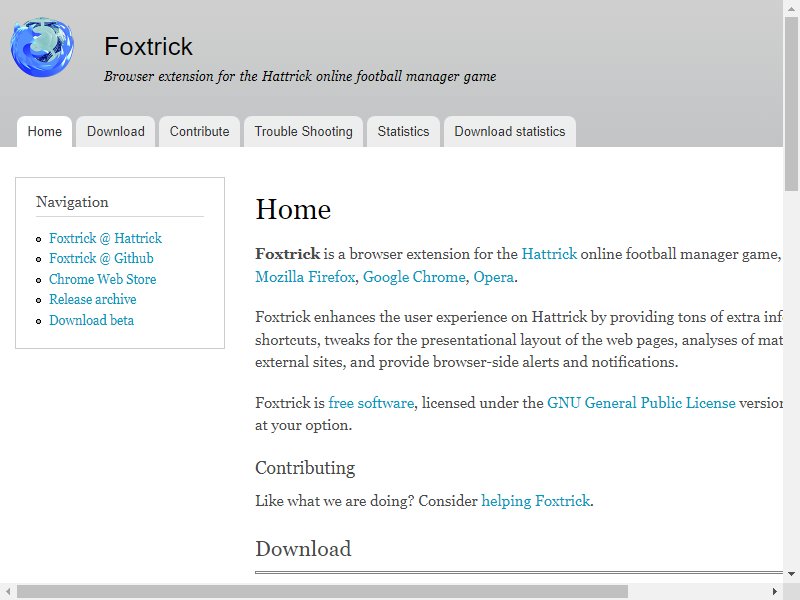Go to the Trouble Shooting tab
Viewport: 800px width, 600px height.
click(304, 132)
